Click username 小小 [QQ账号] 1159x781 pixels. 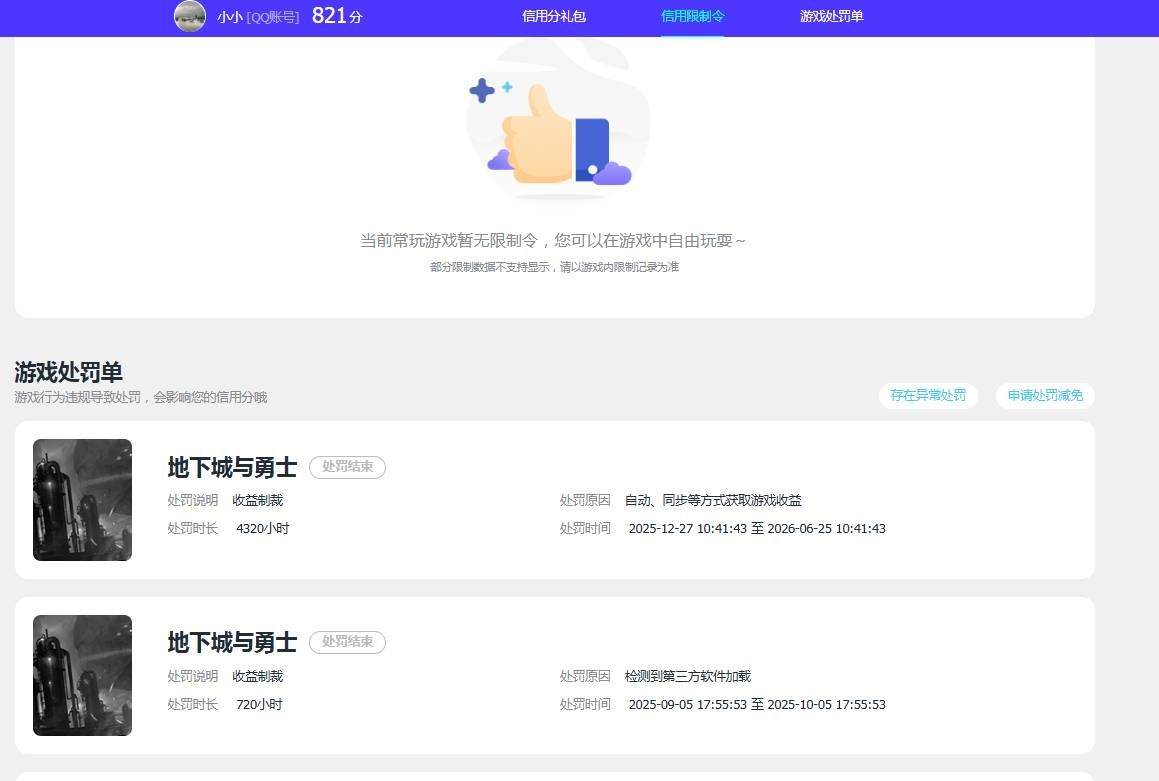[258, 17]
